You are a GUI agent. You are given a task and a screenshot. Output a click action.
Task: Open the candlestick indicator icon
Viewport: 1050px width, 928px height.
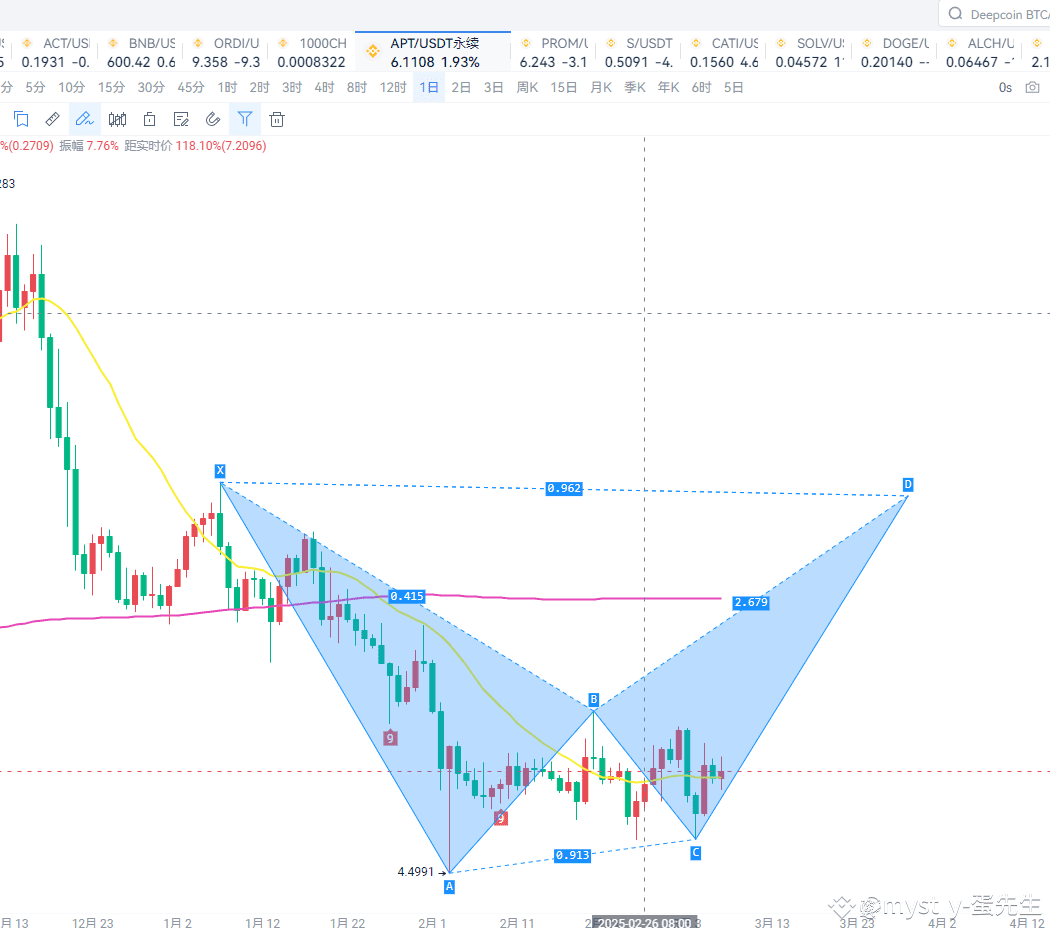click(x=117, y=119)
